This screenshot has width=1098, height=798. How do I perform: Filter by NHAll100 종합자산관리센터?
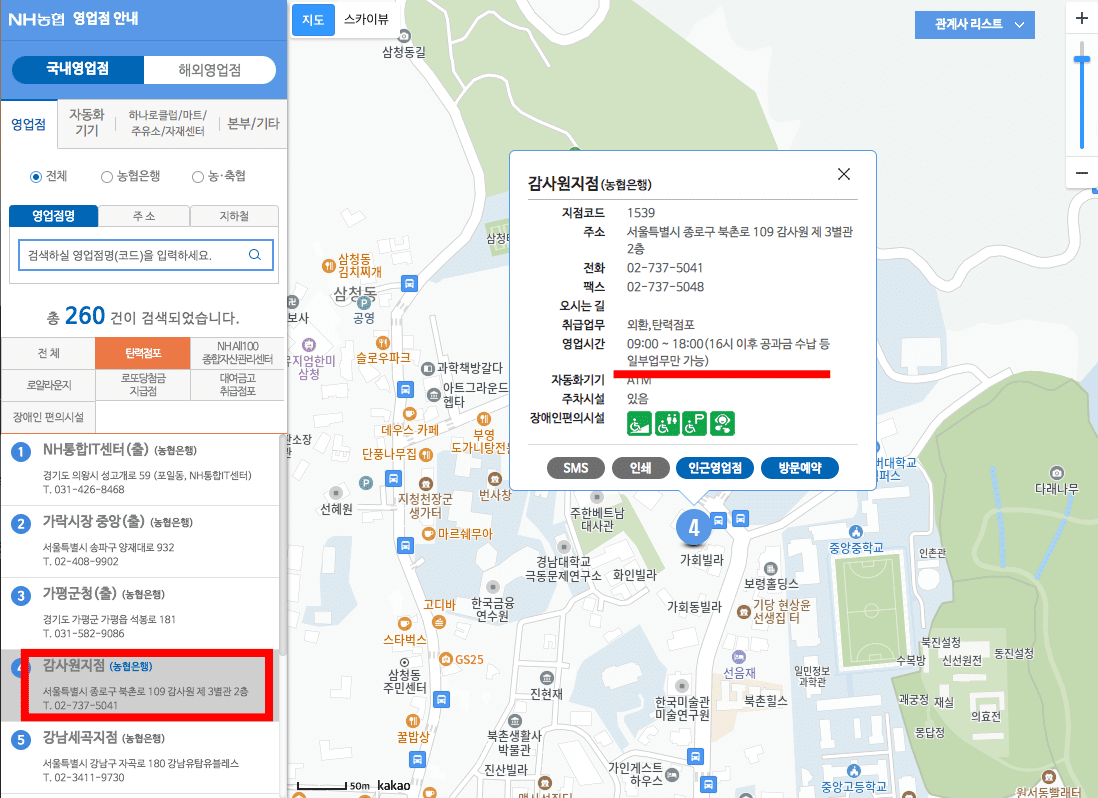237,353
